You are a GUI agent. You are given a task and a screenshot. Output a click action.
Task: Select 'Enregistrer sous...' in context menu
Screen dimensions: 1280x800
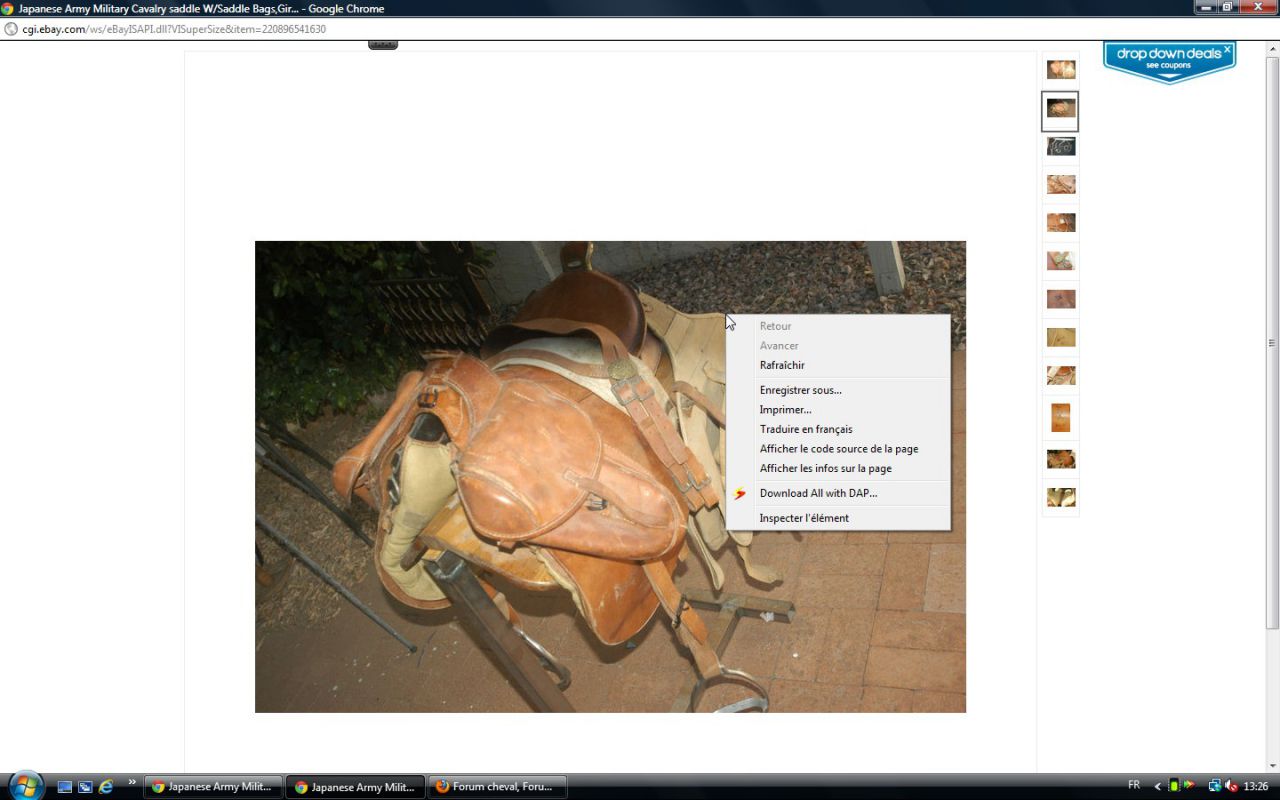tap(800, 390)
